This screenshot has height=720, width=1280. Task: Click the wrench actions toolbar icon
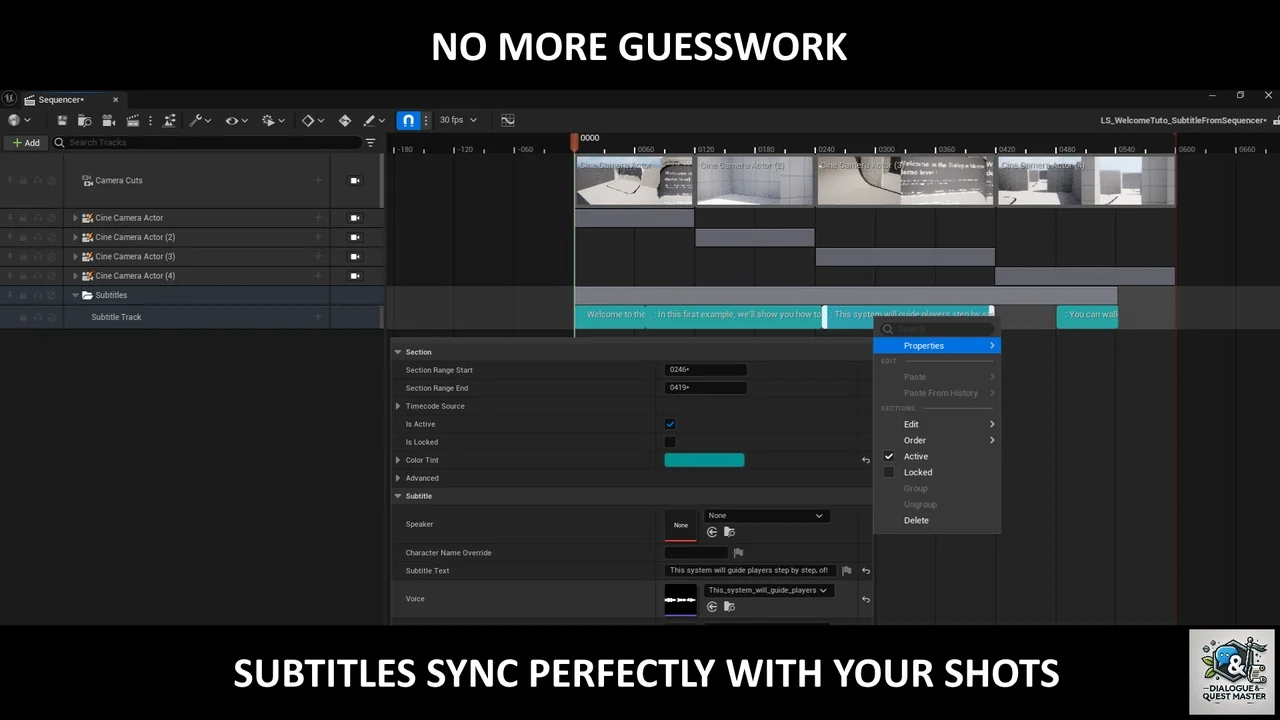tap(196, 120)
